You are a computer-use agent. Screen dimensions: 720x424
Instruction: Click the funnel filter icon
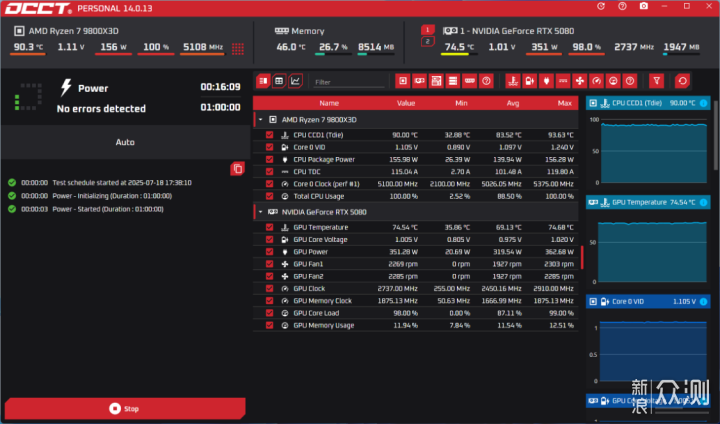click(657, 81)
